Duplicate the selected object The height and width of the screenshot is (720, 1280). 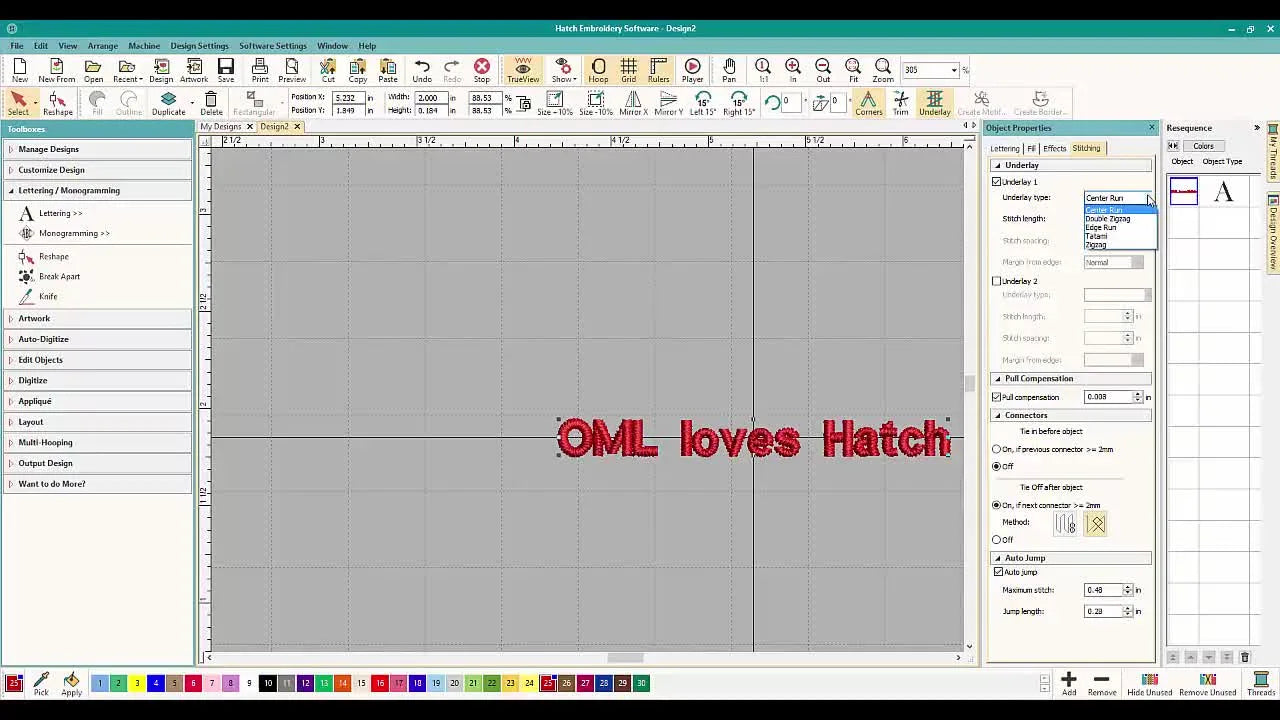[169, 103]
